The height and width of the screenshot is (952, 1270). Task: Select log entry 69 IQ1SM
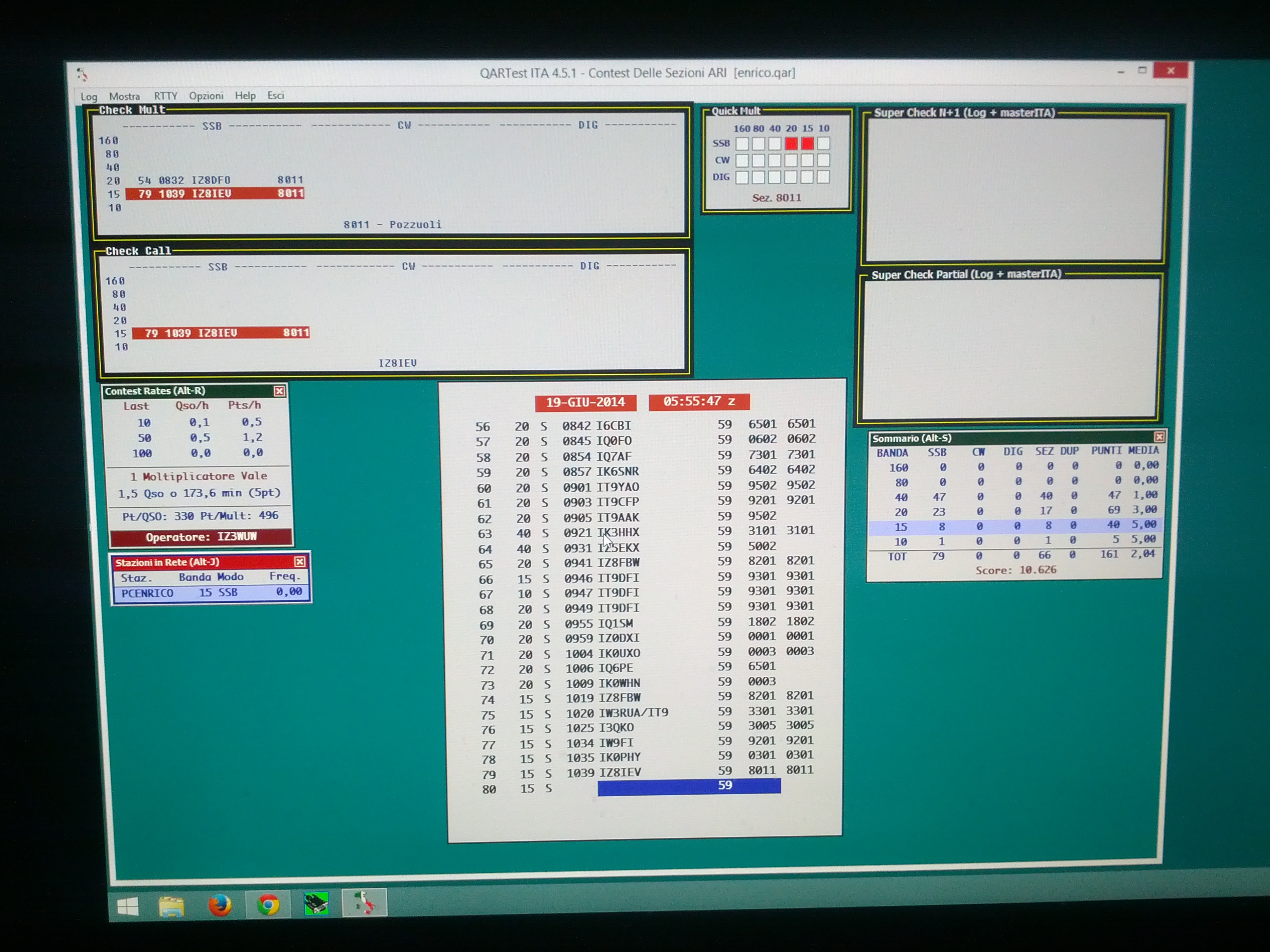[646, 622]
